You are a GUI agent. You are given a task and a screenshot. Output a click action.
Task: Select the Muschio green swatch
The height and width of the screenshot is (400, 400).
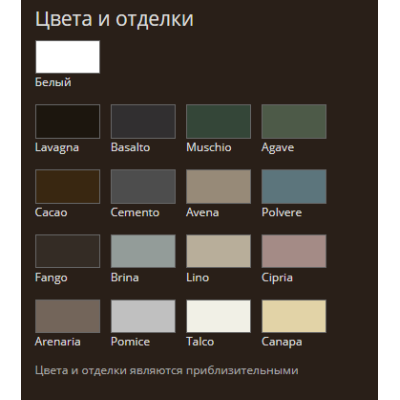[218, 121]
